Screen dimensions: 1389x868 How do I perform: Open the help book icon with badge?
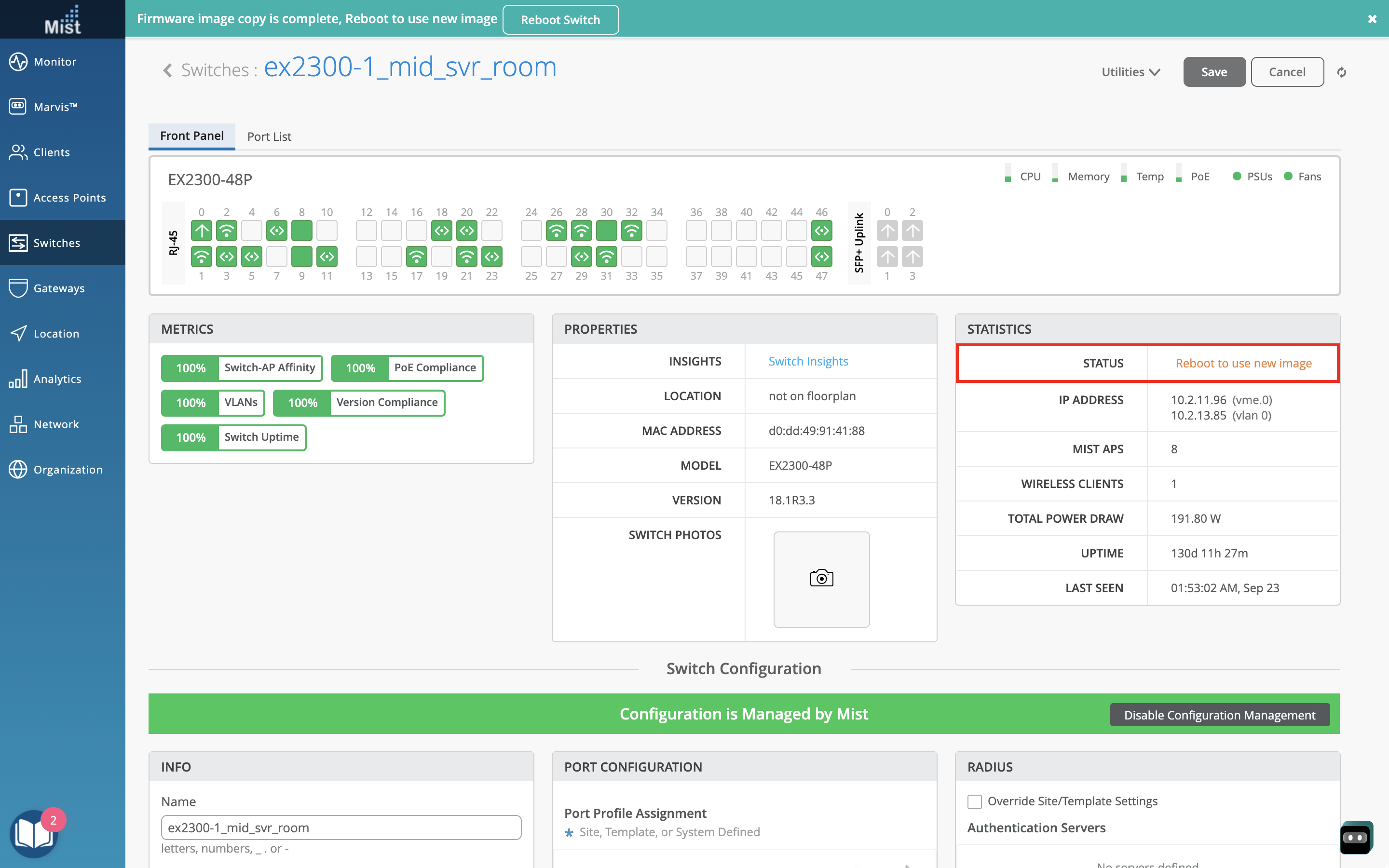[33, 833]
